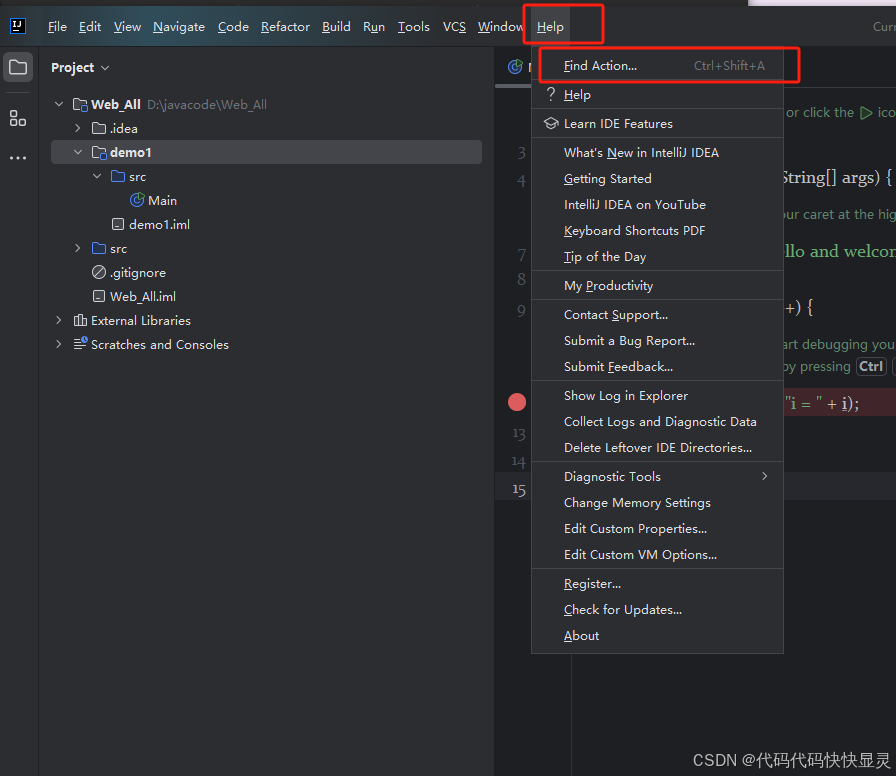The height and width of the screenshot is (776, 896).
Task: Open Edit Custom Properties
Action: point(657,529)
